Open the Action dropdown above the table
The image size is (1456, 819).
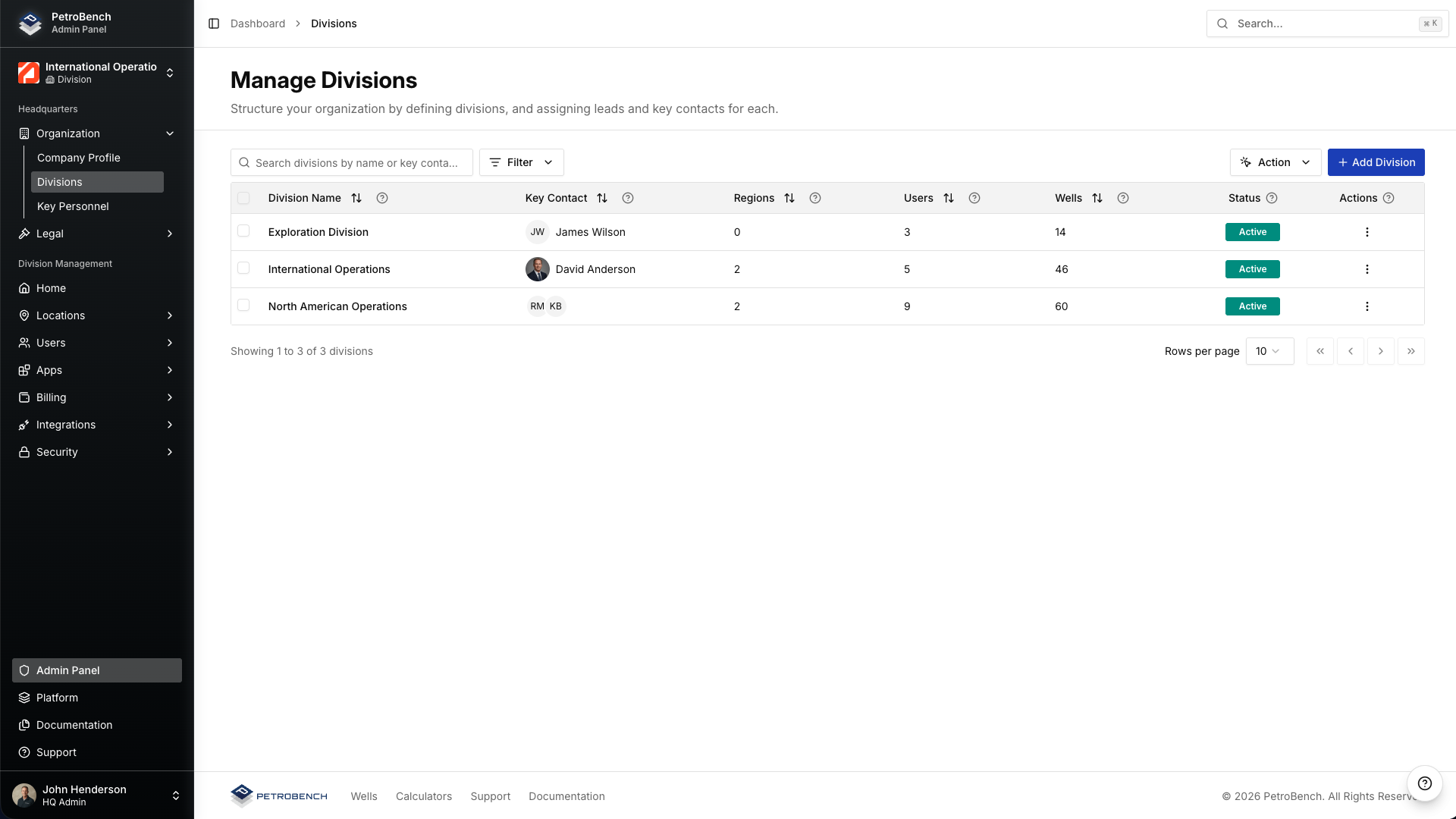[1275, 162]
